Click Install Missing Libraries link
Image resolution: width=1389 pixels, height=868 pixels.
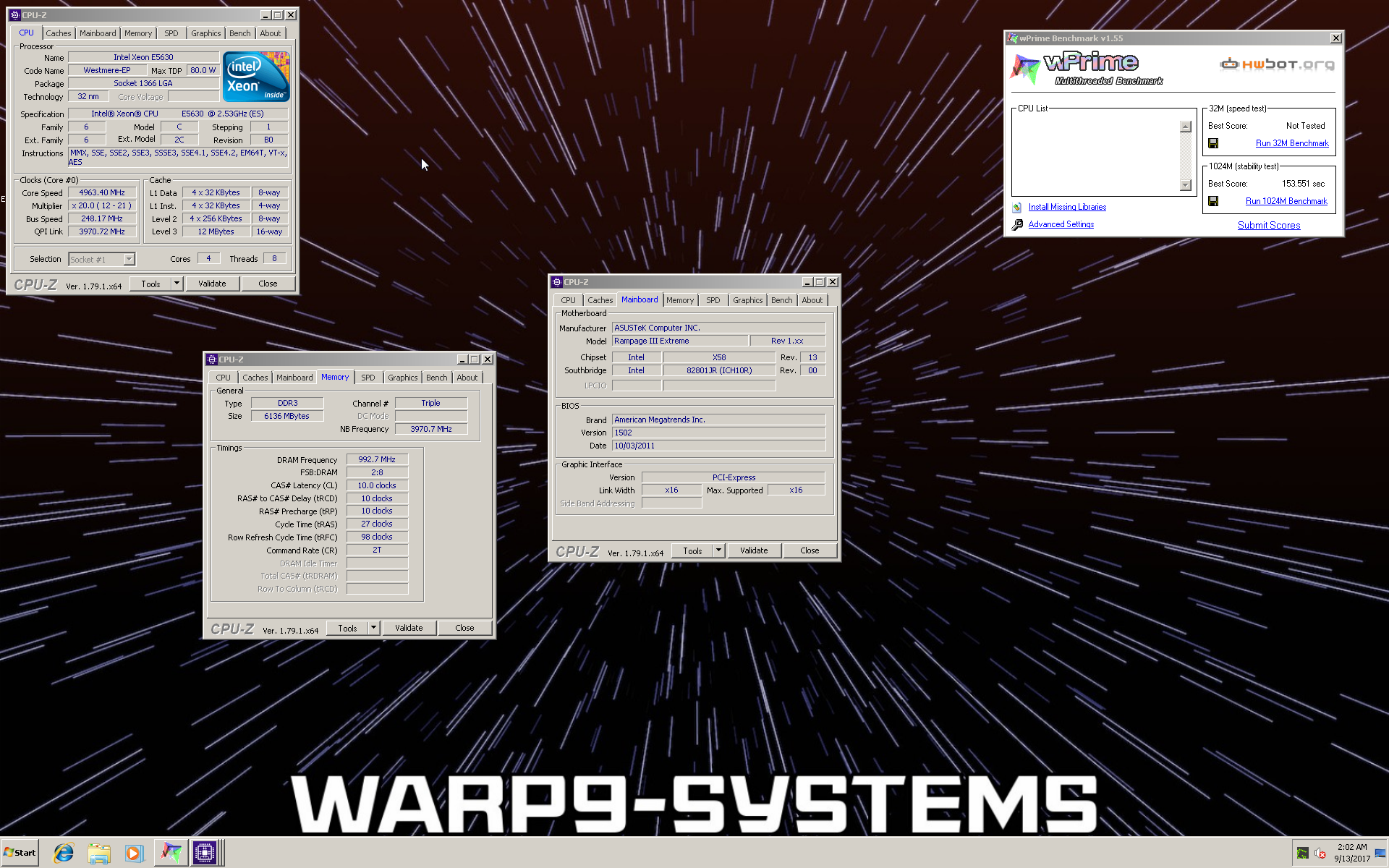pos(1067,207)
